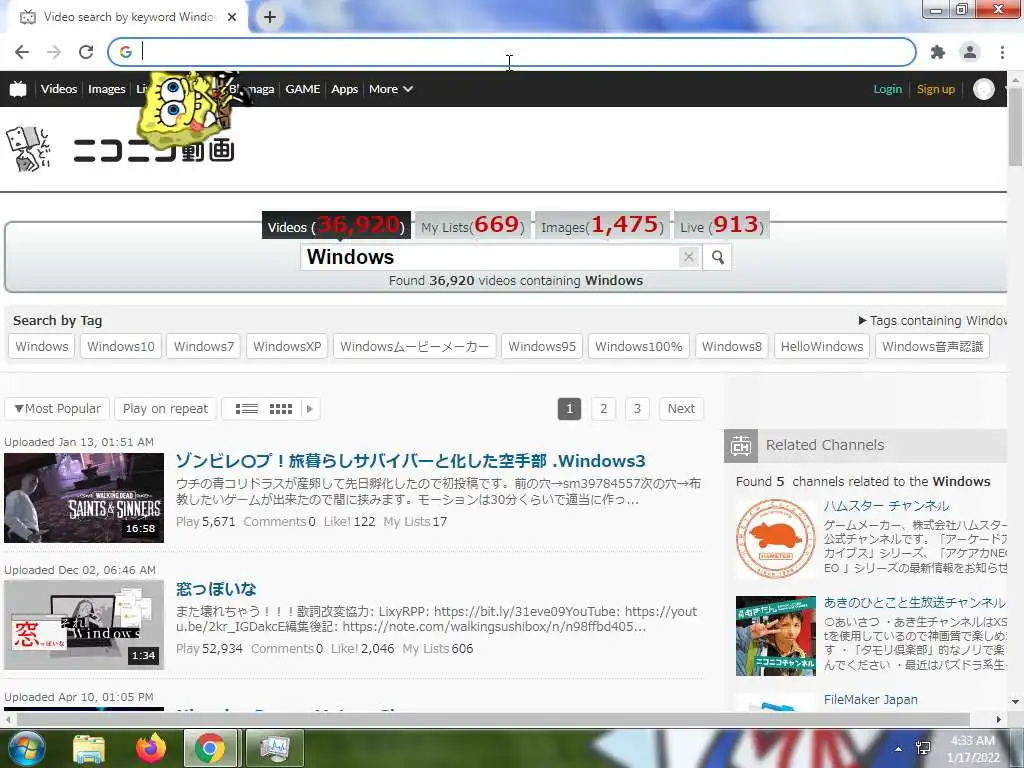
Task: Open File Explorer from taskbar
Action: (89, 748)
